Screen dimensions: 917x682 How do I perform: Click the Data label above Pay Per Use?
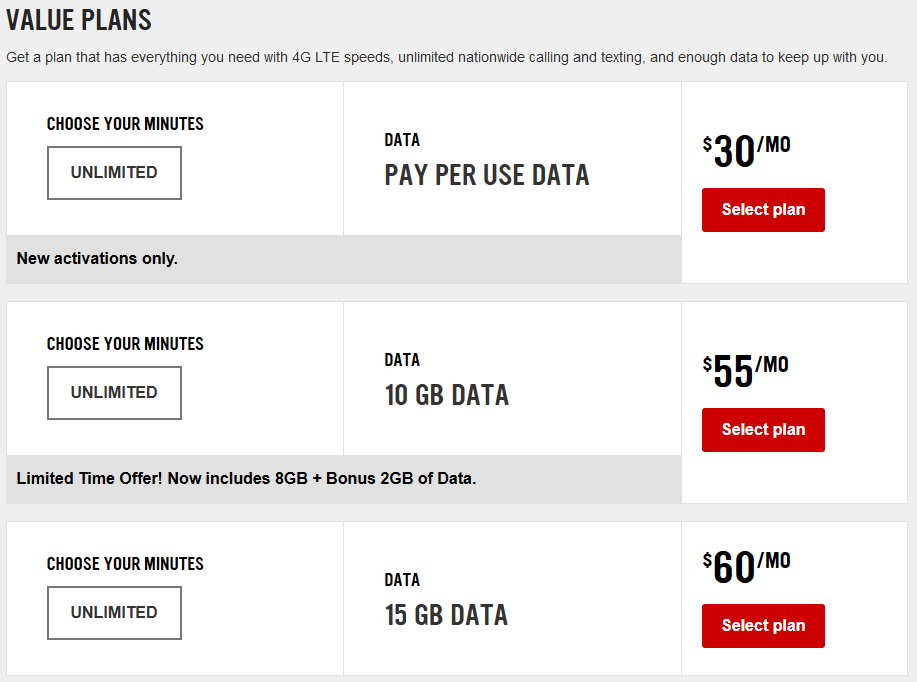(x=402, y=140)
